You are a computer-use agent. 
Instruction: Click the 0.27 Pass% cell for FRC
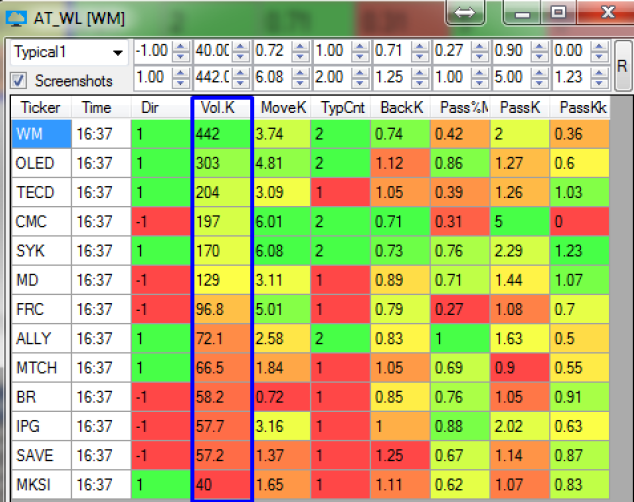(x=460, y=309)
